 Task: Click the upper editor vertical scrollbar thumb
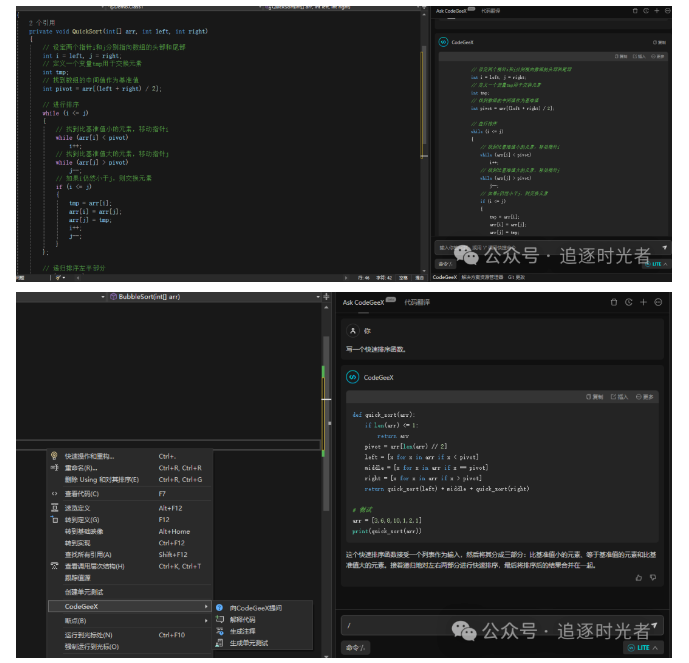(x=424, y=94)
